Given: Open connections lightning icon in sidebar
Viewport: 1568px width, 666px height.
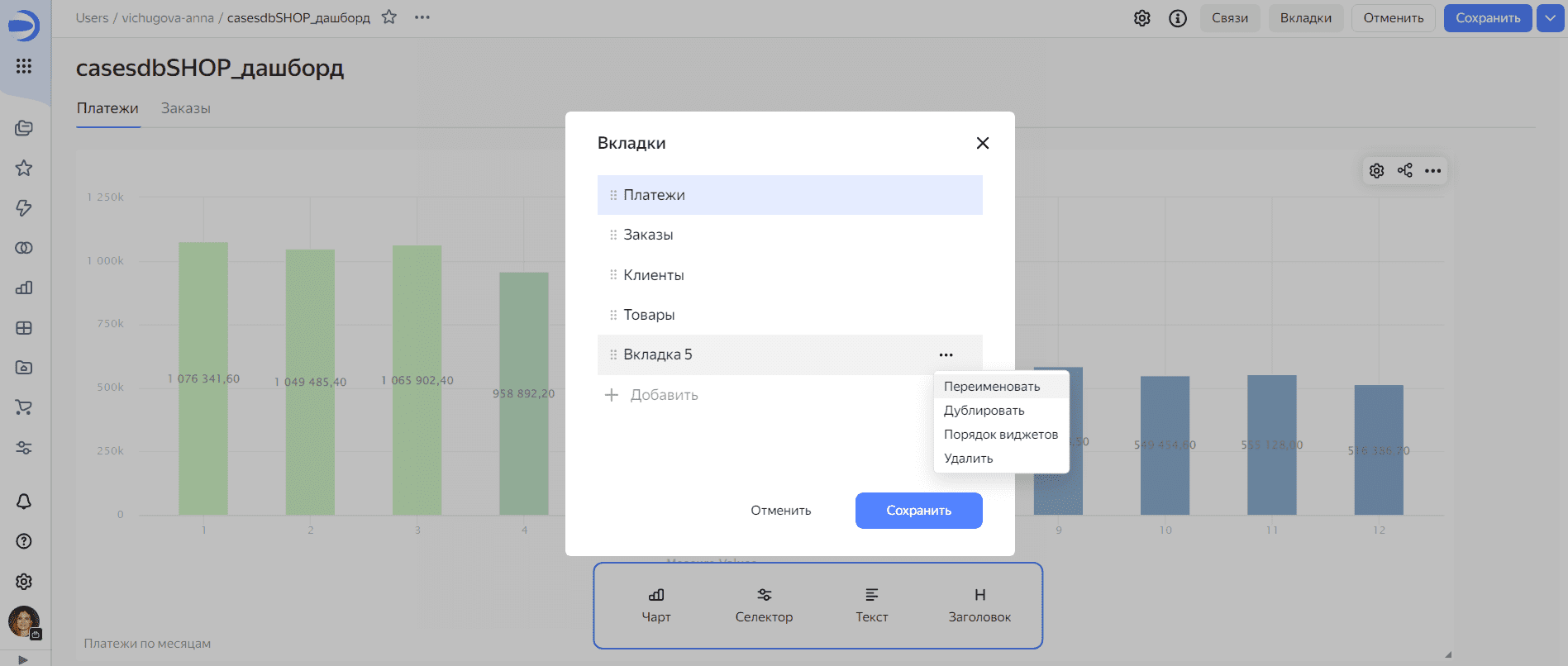Looking at the screenshot, I should click(24, 207).
